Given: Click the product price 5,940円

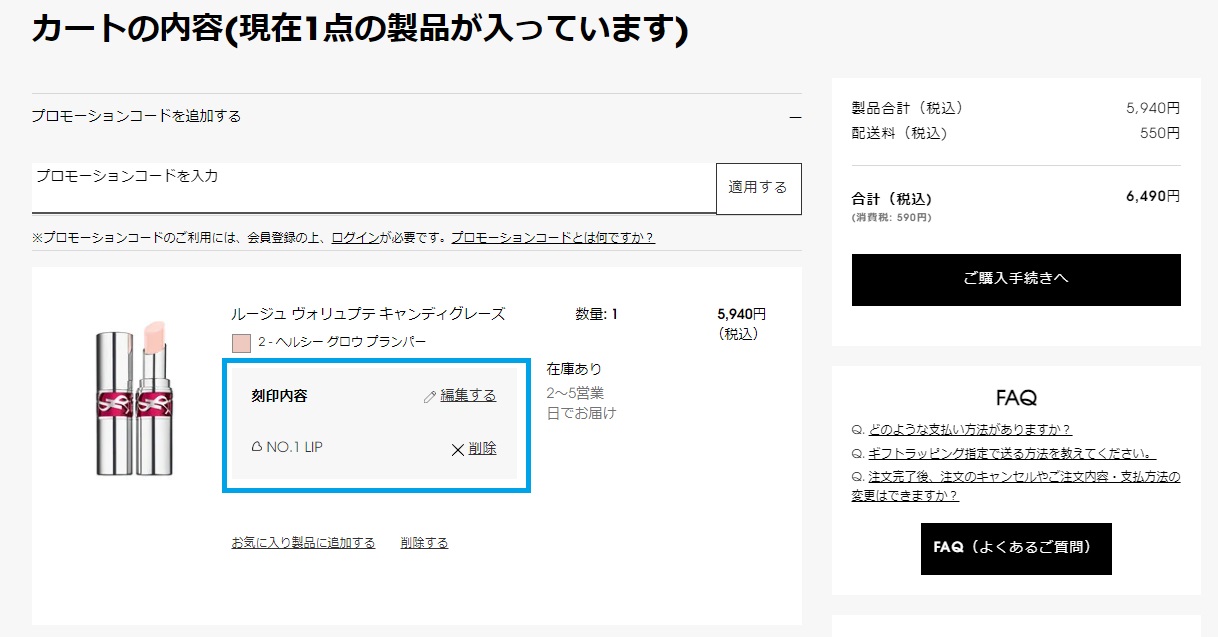Looking at the screenshot, I should [742, 313].
